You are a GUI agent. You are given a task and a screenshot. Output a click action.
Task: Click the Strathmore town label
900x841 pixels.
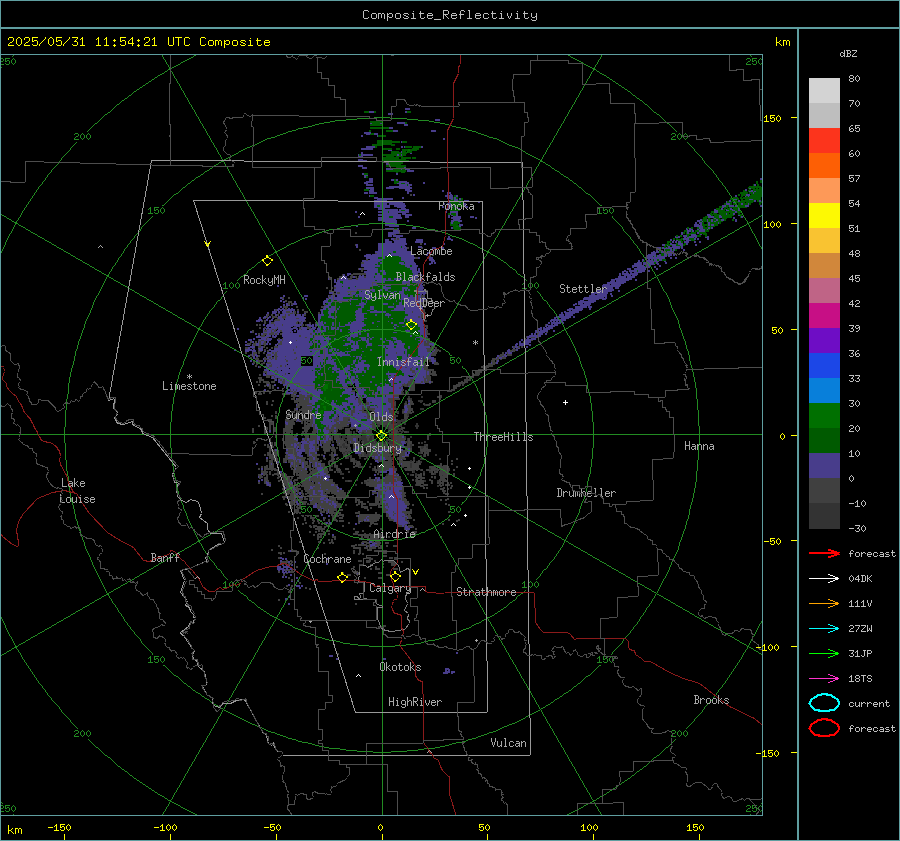pos(486,592)
